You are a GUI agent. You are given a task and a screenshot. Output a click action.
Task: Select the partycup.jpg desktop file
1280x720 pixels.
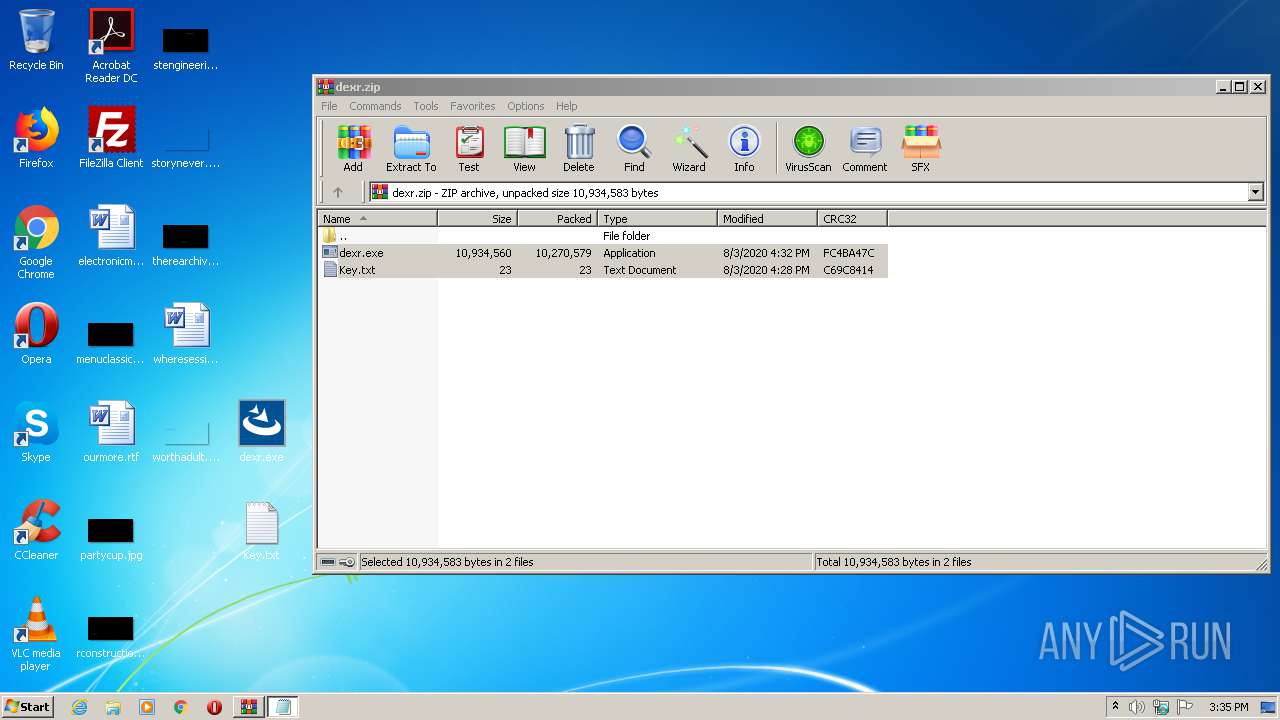(111, 538)
